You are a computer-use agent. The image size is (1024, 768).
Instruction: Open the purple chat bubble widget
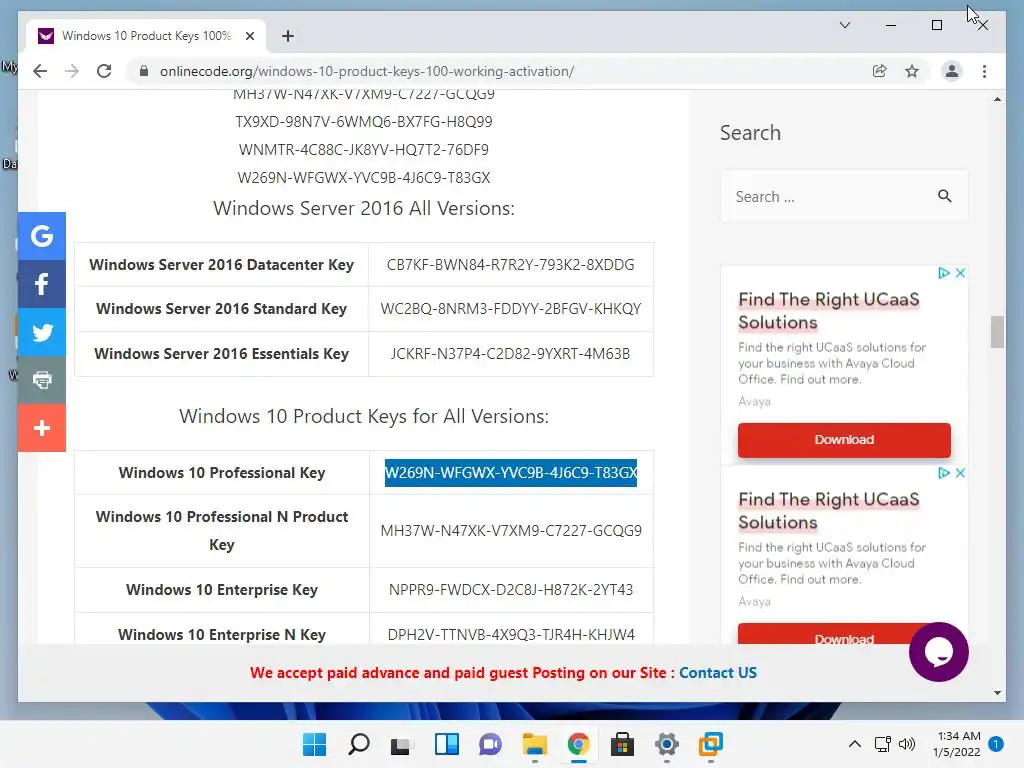pyautogui.click(x=938, y=652)
